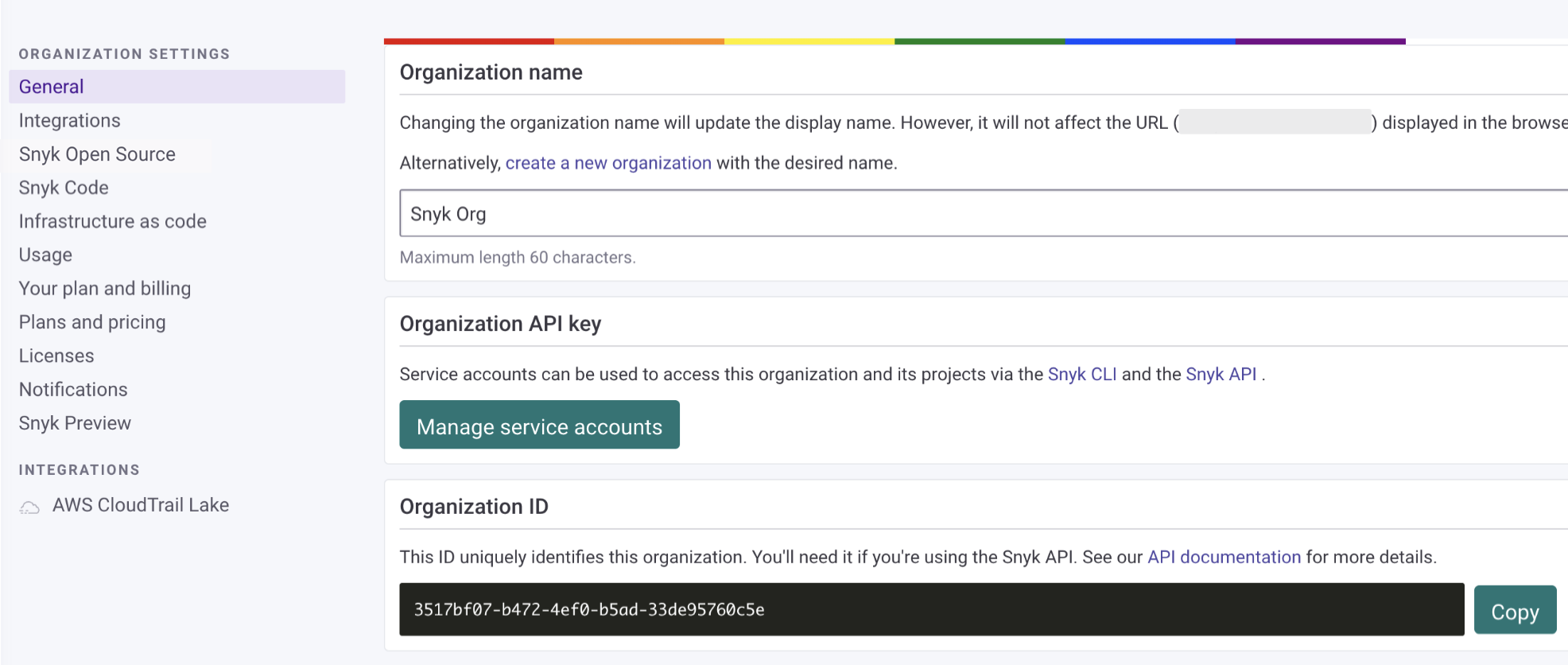Open the AWS CloudTrail Lake integration

(141, 505)
